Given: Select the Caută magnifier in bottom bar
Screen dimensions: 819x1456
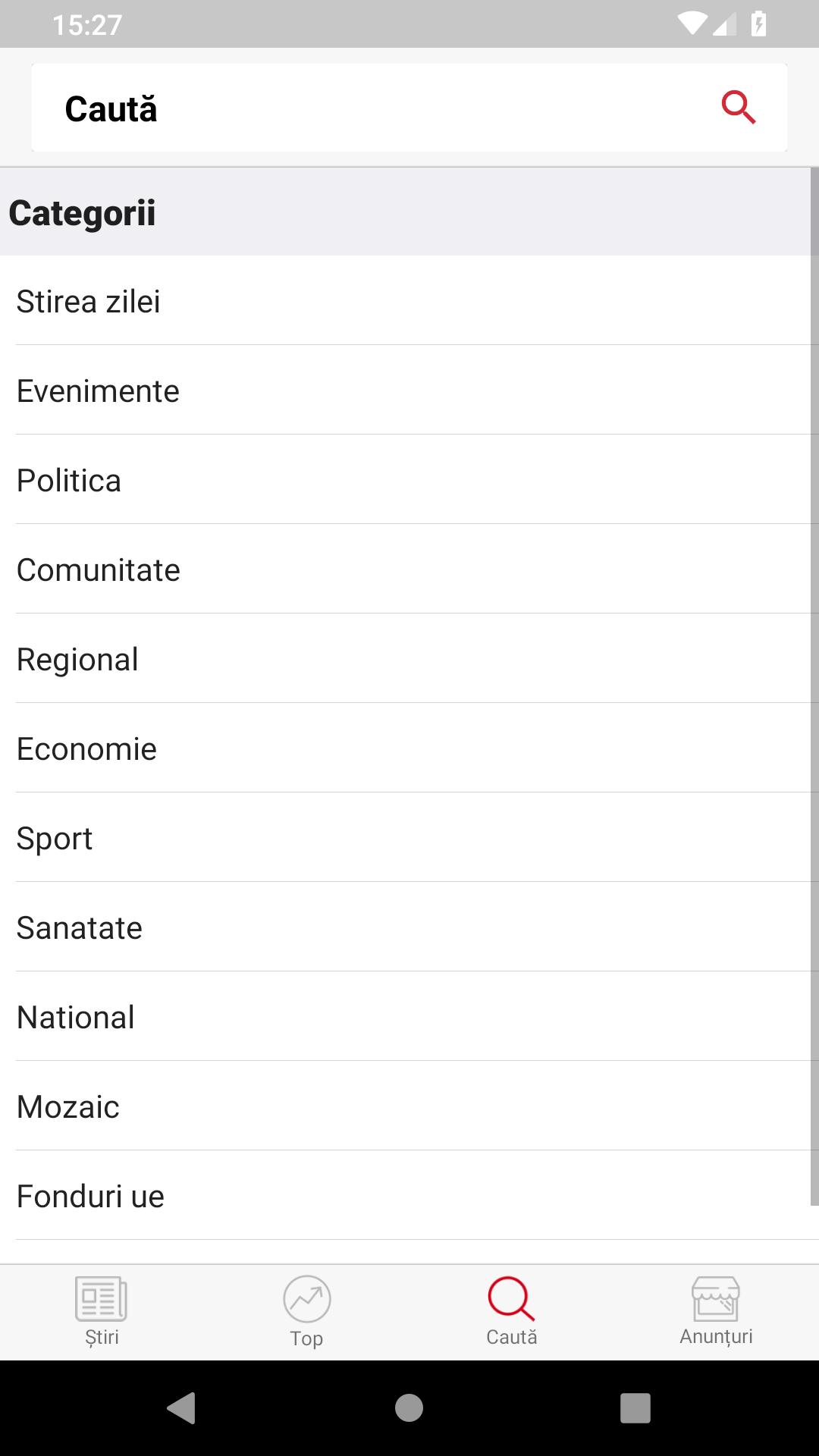Looking at the screenshot, I should pos(511,1298).
